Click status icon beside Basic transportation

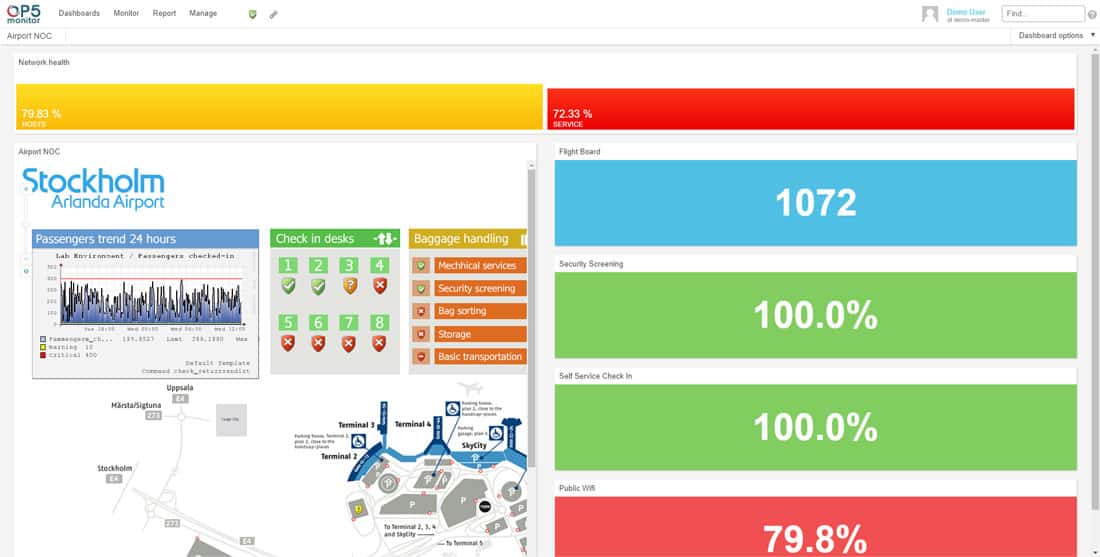click(421, 356)
